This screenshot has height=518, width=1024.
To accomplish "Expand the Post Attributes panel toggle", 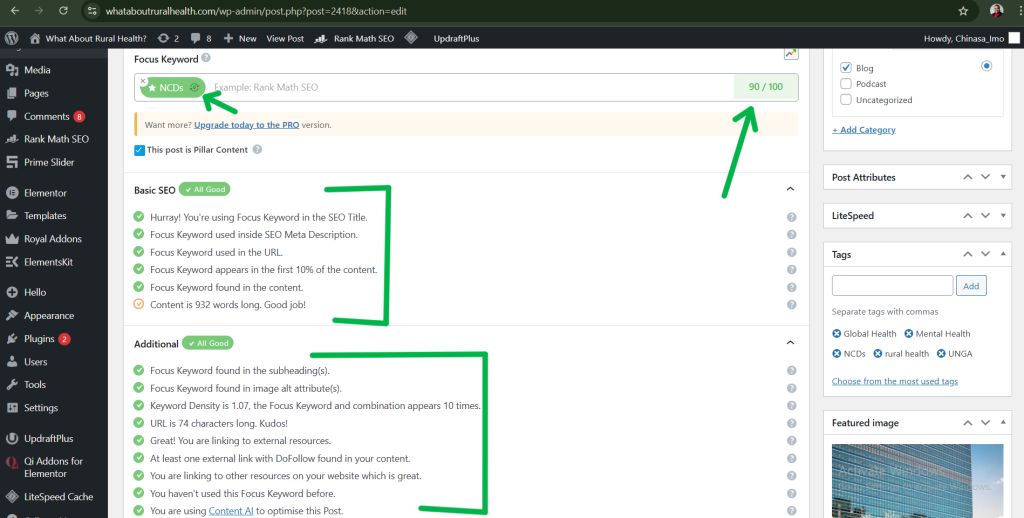I will point(1003,177).
